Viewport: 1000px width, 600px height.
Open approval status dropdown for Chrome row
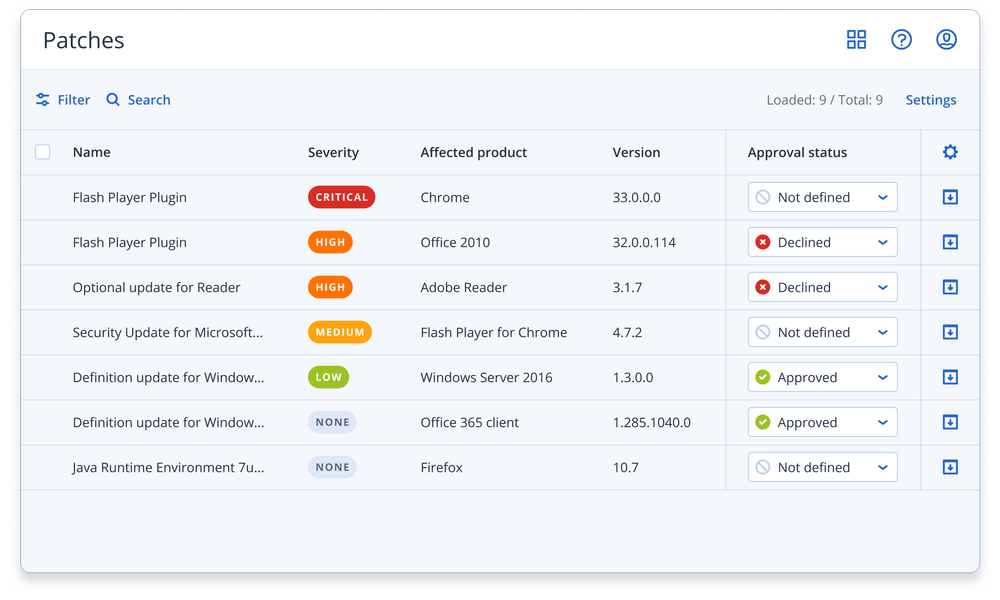[x=822, y=197]
